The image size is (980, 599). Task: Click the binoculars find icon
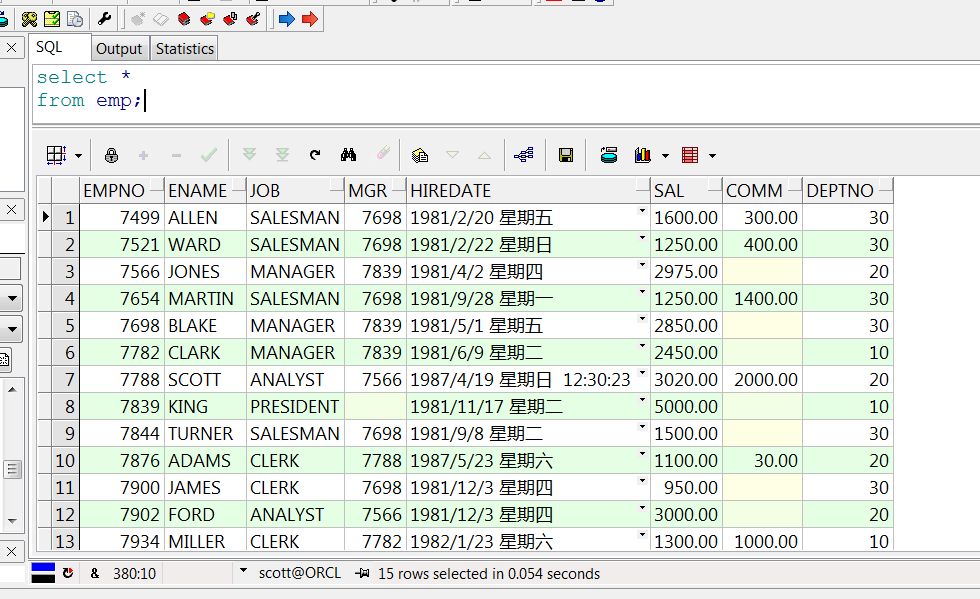348,154
